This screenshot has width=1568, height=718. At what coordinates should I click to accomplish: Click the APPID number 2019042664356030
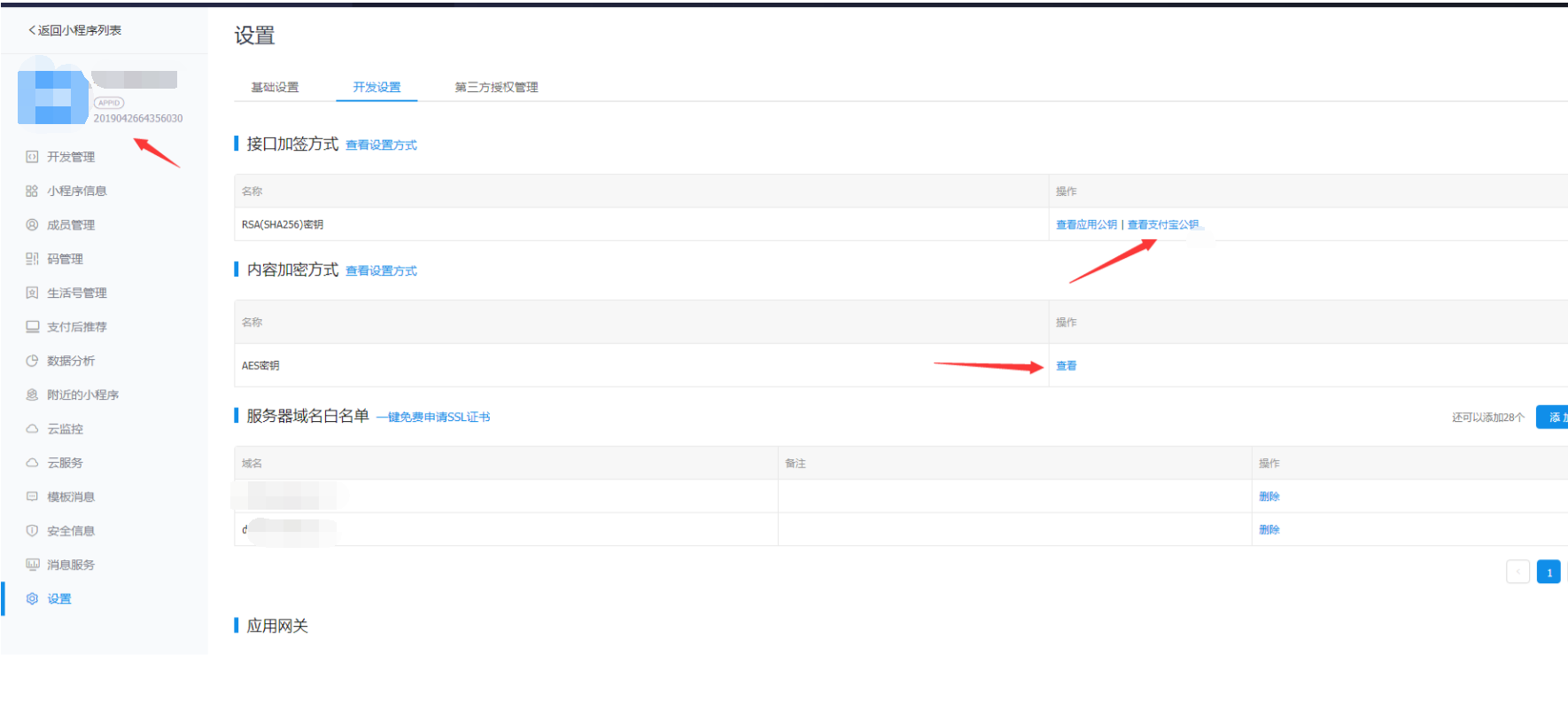pyautogui.click(x=138, y=118)
